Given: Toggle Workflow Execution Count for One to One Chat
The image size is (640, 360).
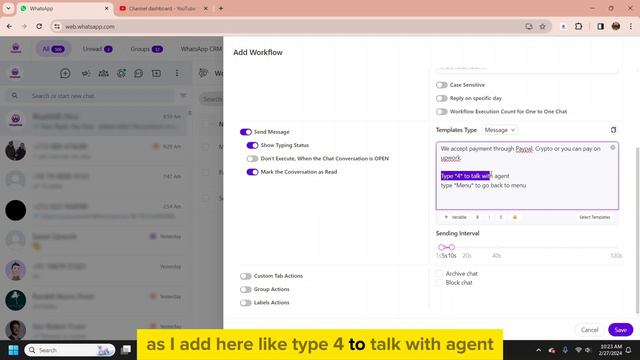Looking at the screenshot, I should coord(442,111).
